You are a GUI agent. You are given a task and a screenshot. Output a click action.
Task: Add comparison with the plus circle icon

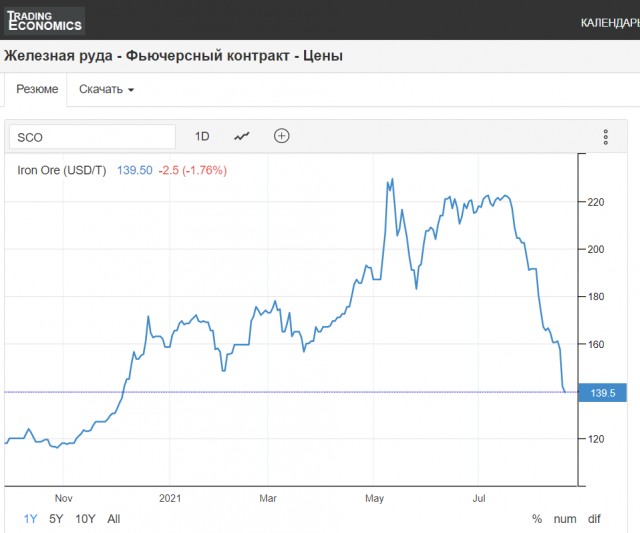[x=282, y=136]
